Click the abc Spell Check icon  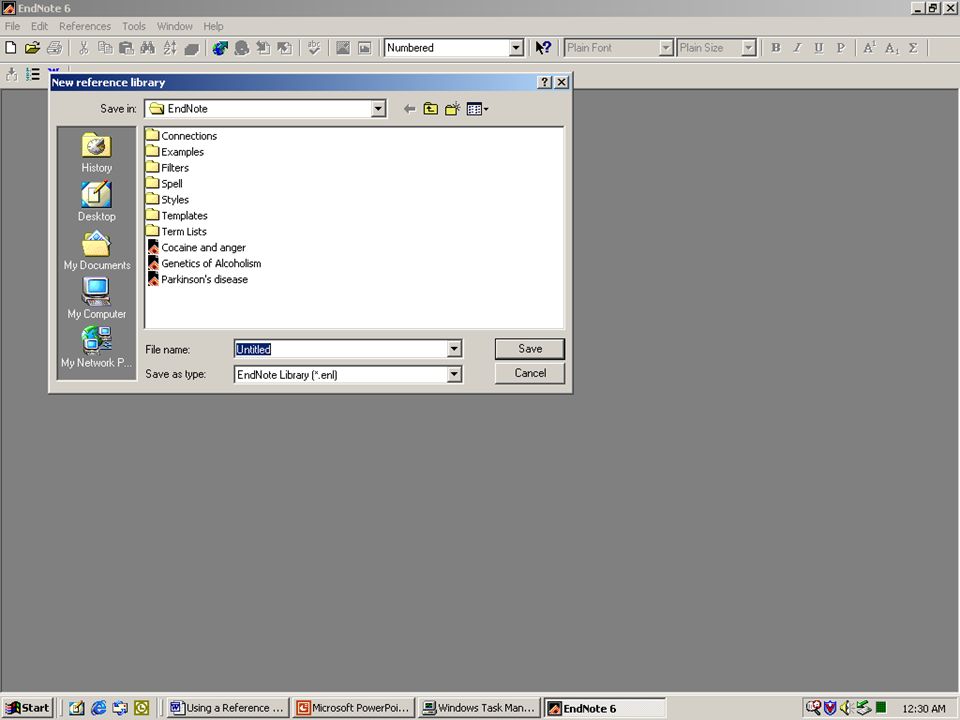coord(314,48)
